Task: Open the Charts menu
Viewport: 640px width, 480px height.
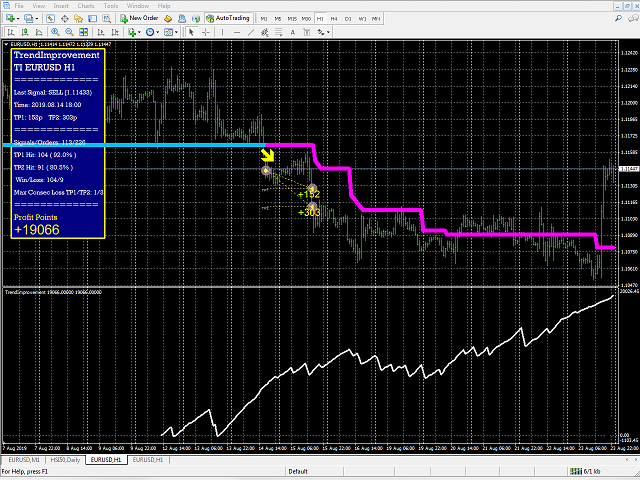Action: (86, 6)
